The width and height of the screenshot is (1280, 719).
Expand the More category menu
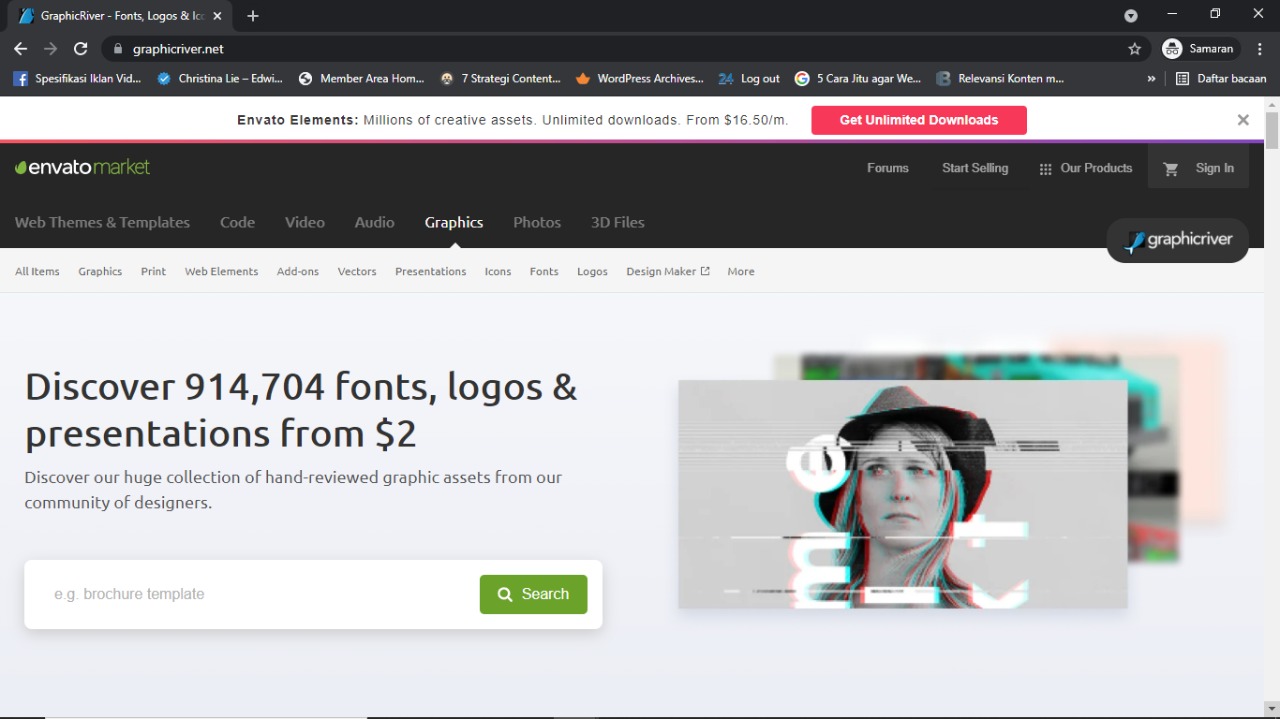coord(740,271)
